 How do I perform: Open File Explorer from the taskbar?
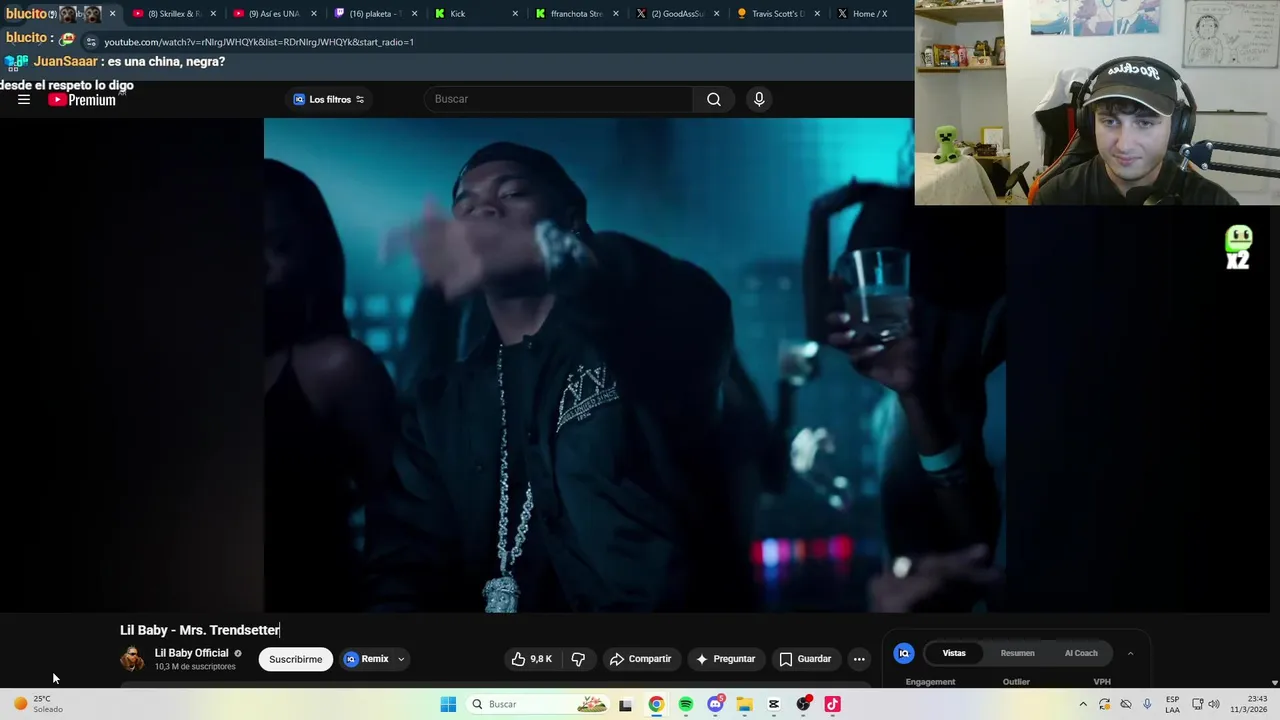pos(744,704)
